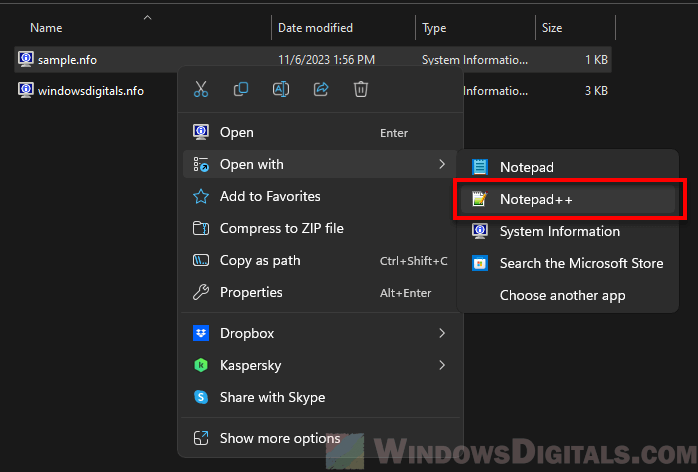Select Show more options
The height and width of the screenshot is (472, 698).
coord(321,438)
